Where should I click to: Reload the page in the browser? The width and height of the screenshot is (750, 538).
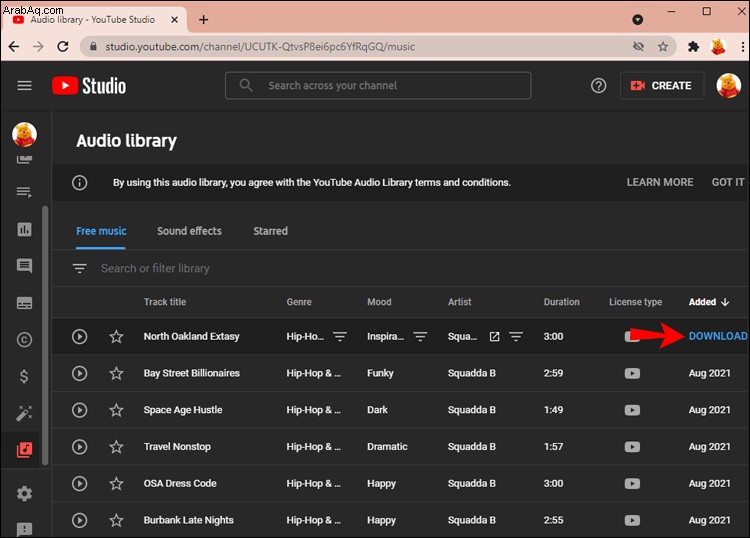[63, 46]
